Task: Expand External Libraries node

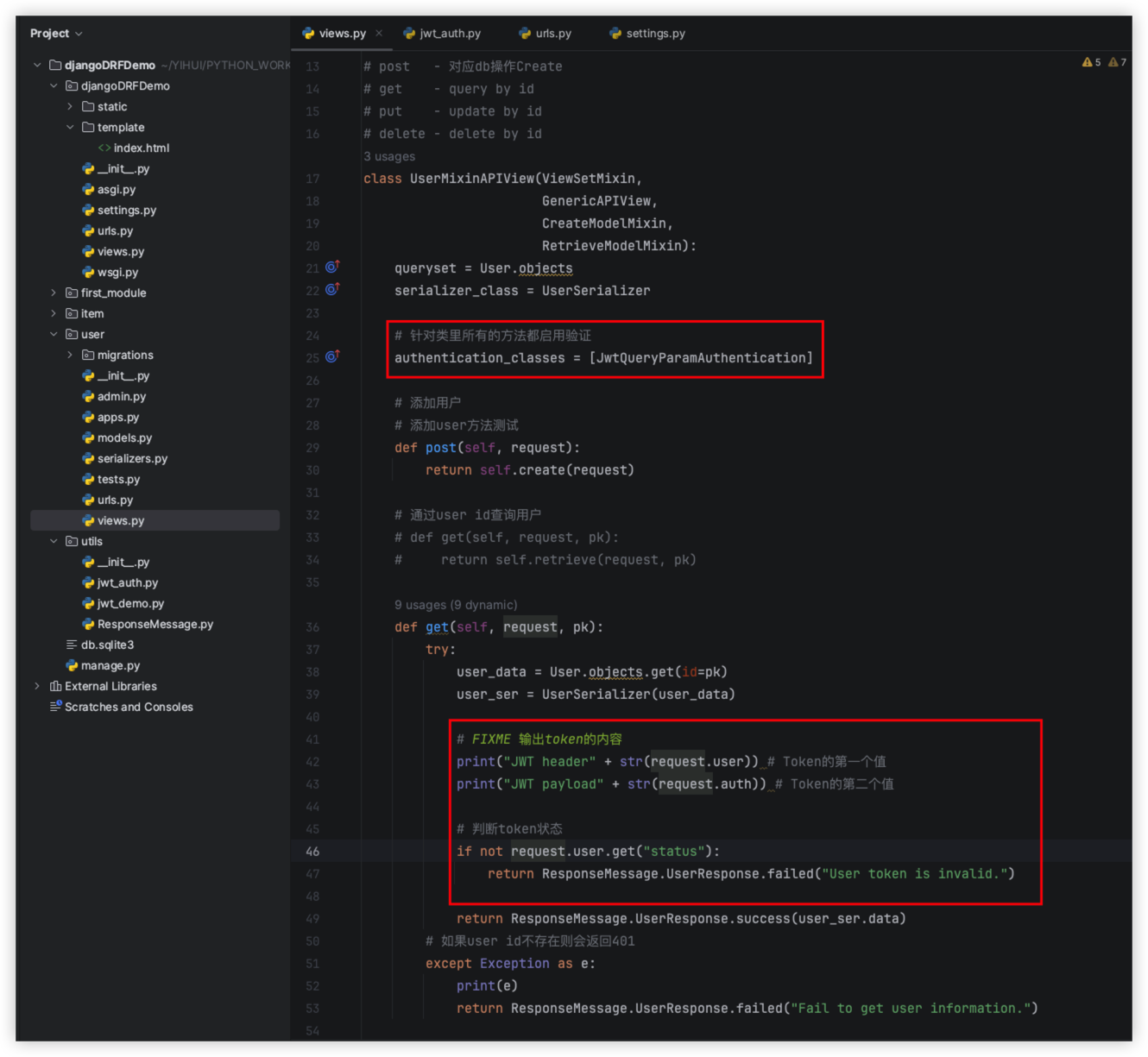Action: 37,686
